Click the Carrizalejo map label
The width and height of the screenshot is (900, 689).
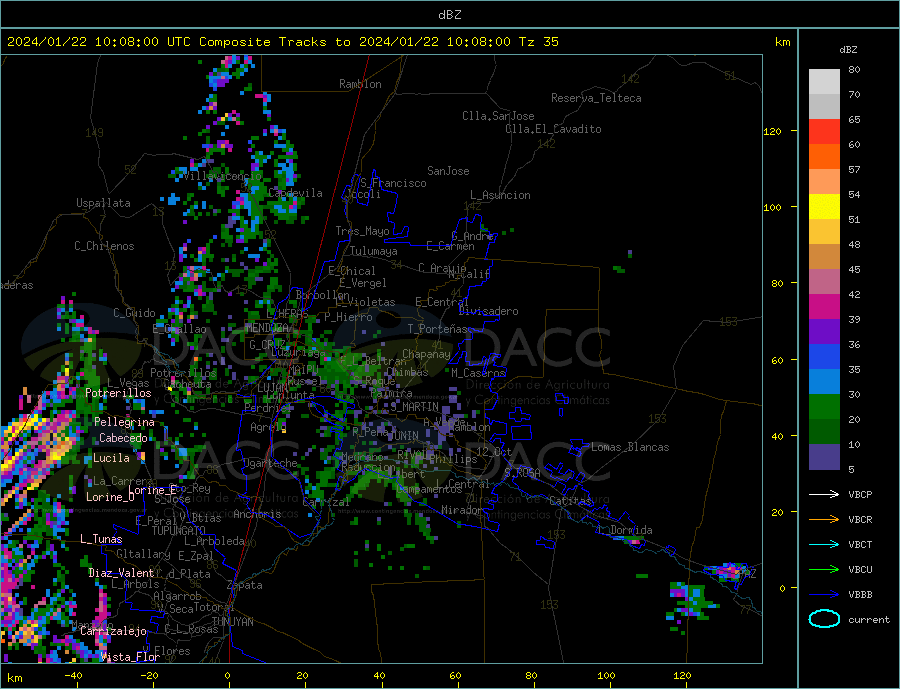click(x=113, y=631)
